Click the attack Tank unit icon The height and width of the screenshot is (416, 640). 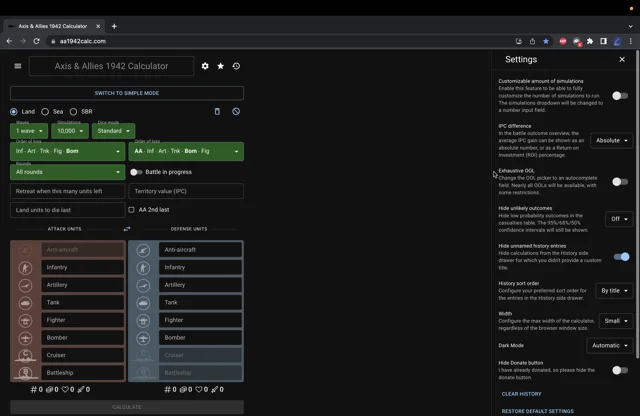(25, 303)
